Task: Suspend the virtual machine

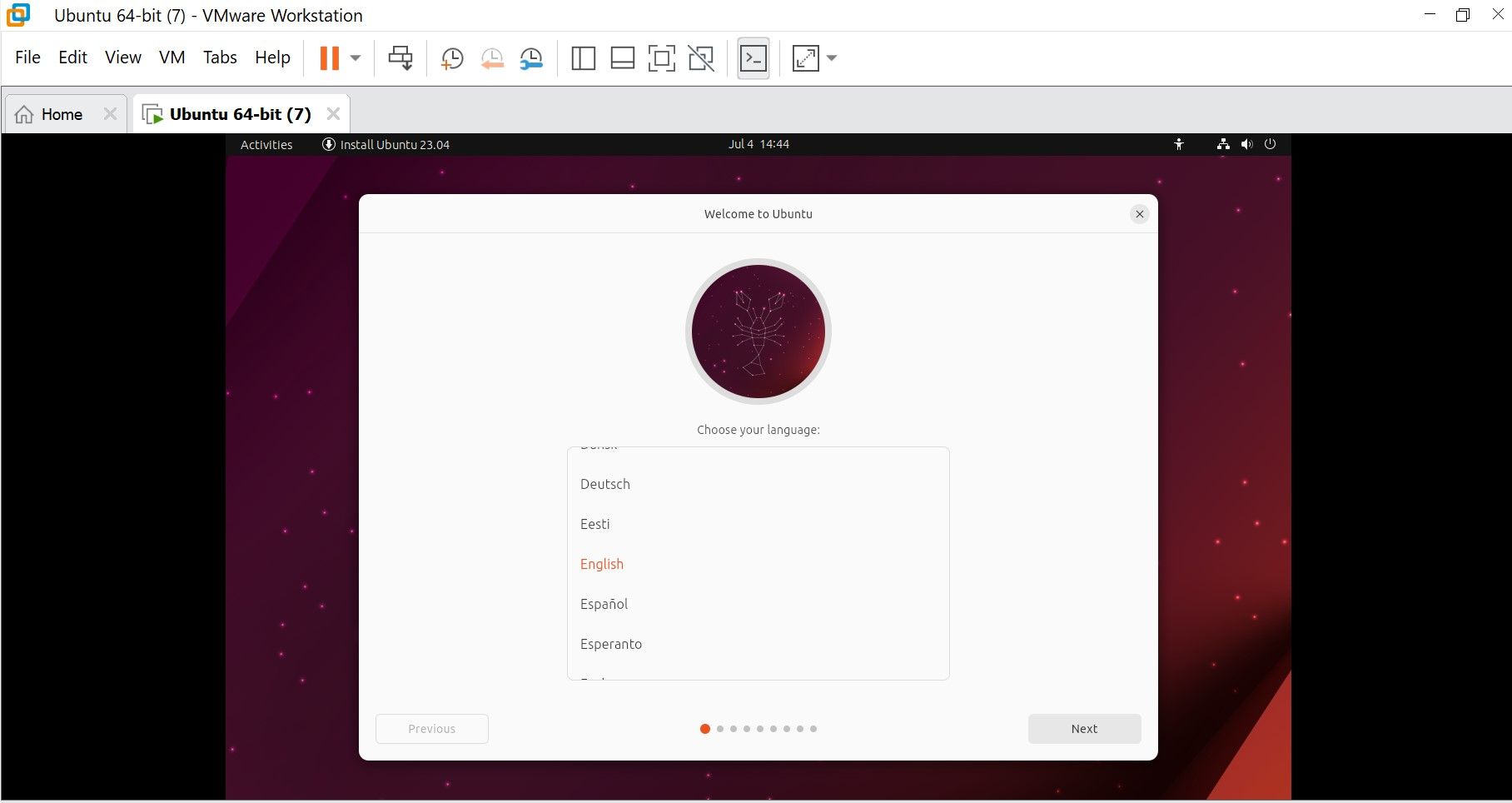Action: point(331,57)
